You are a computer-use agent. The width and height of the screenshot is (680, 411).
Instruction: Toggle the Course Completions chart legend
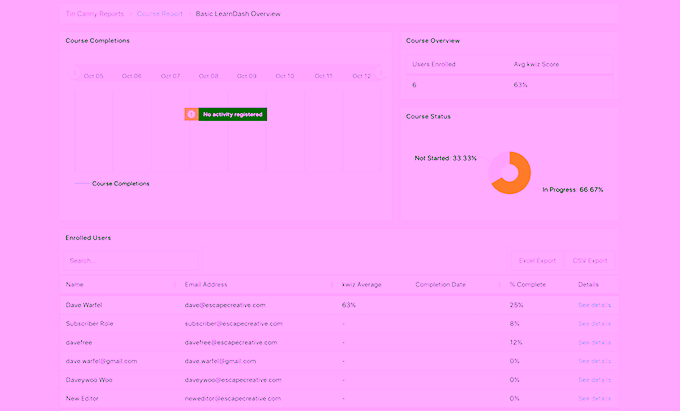point(112,184)
